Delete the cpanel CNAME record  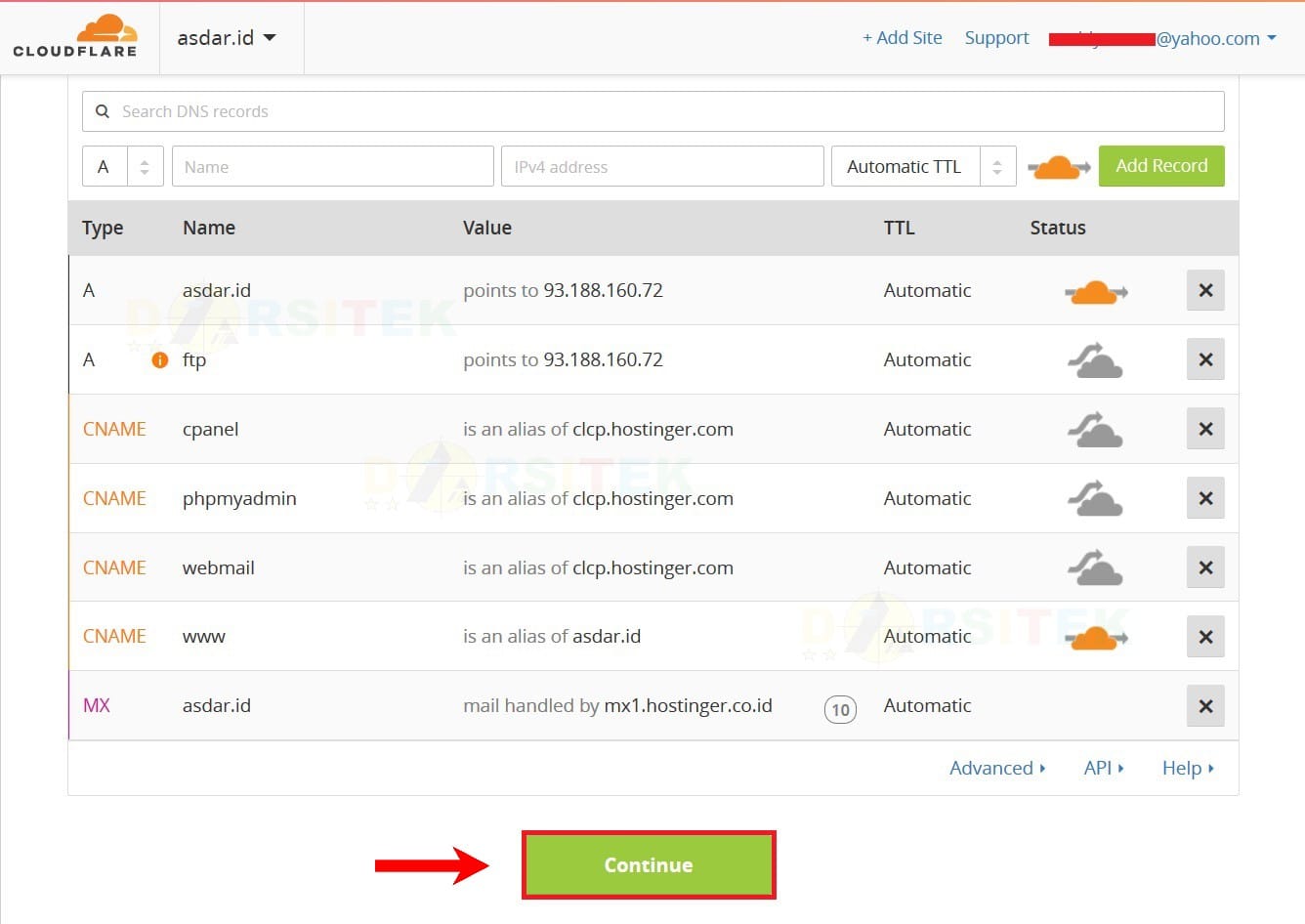click(x=1205, y=429)
